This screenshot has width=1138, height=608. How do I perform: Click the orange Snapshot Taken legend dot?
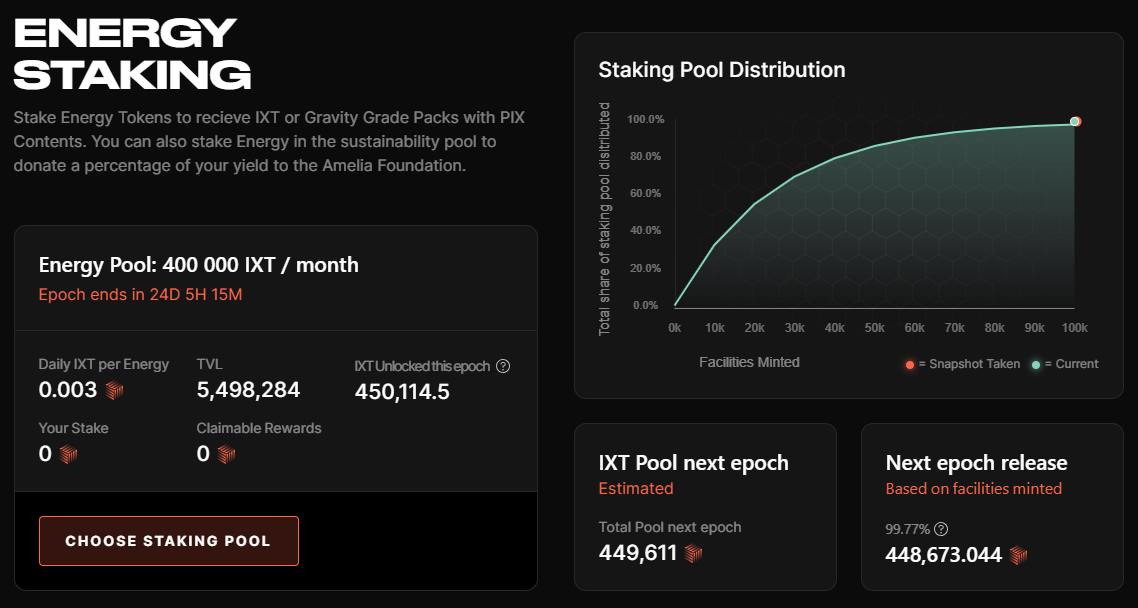pos(909,364)
